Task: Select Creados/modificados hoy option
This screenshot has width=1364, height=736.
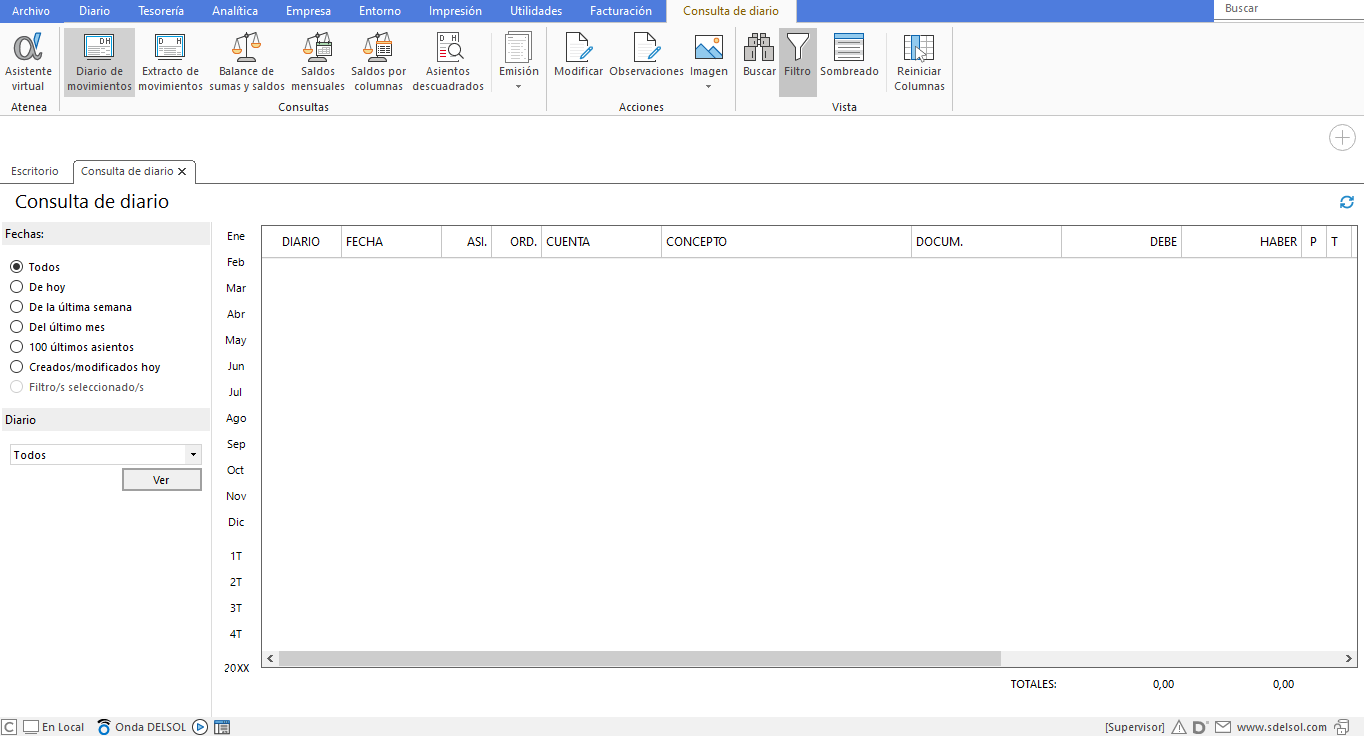Action: click(x=16, y=367)
